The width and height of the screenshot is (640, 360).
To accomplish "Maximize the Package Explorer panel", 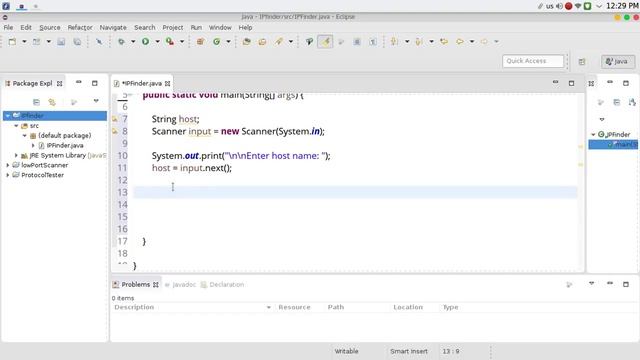I will 95,83.
